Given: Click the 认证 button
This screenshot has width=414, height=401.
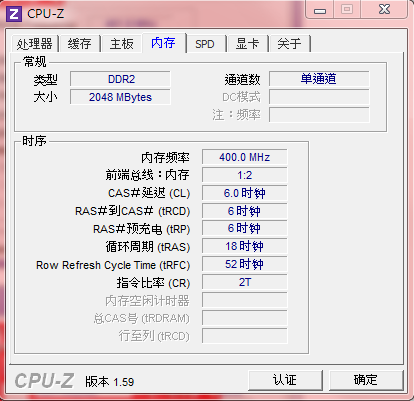Looking at the screenshot, I should [x=285, y=380].
